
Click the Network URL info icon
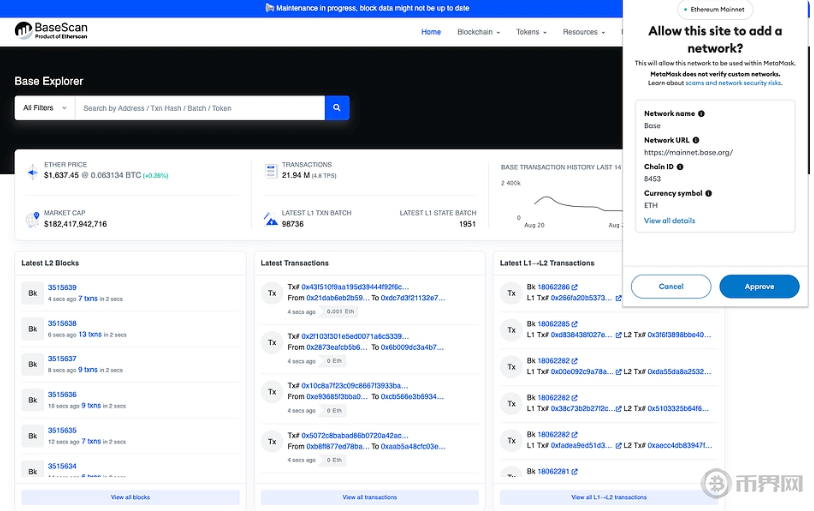[696, 140]
